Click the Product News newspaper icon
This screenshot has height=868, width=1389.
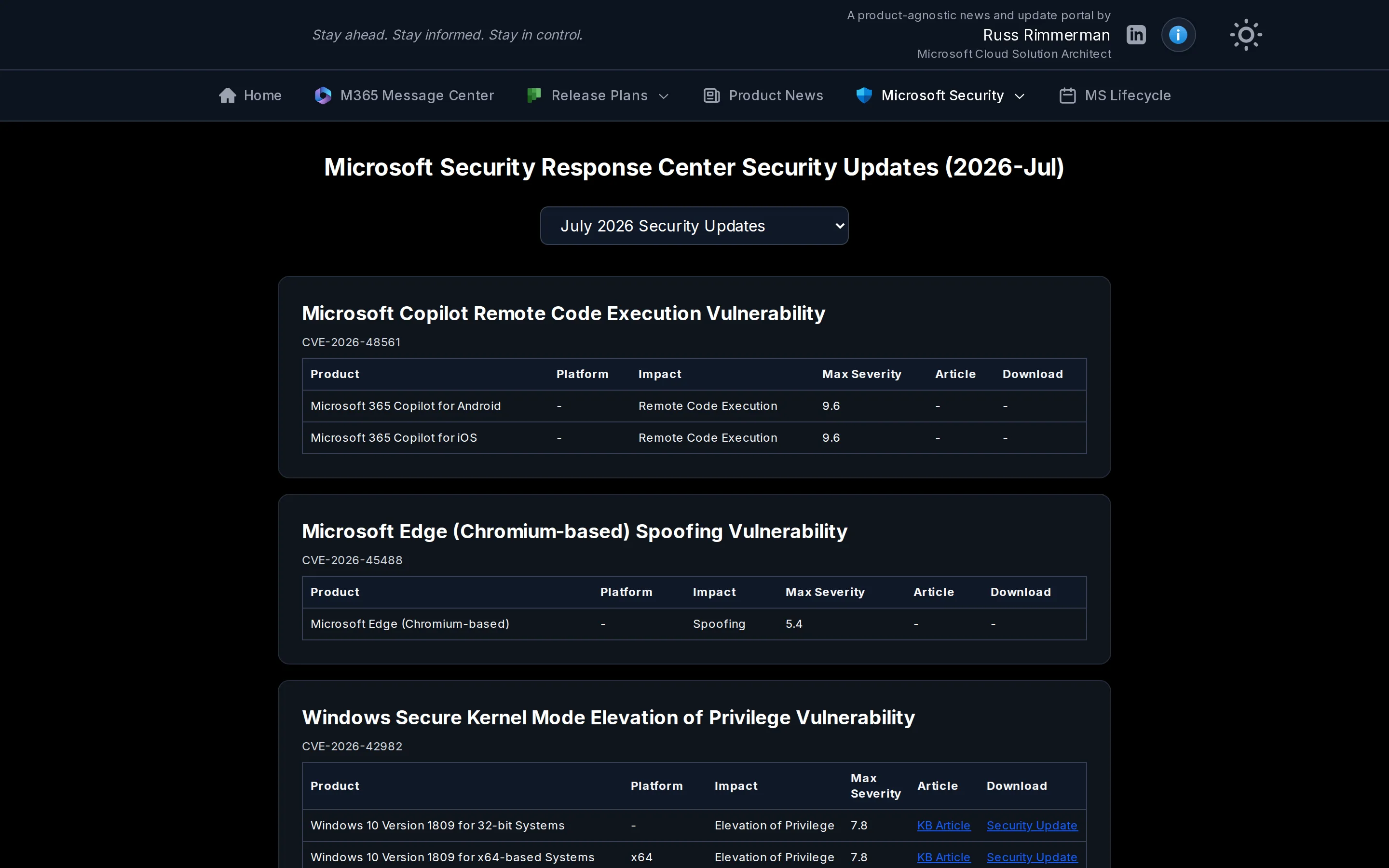click(712, 95)
